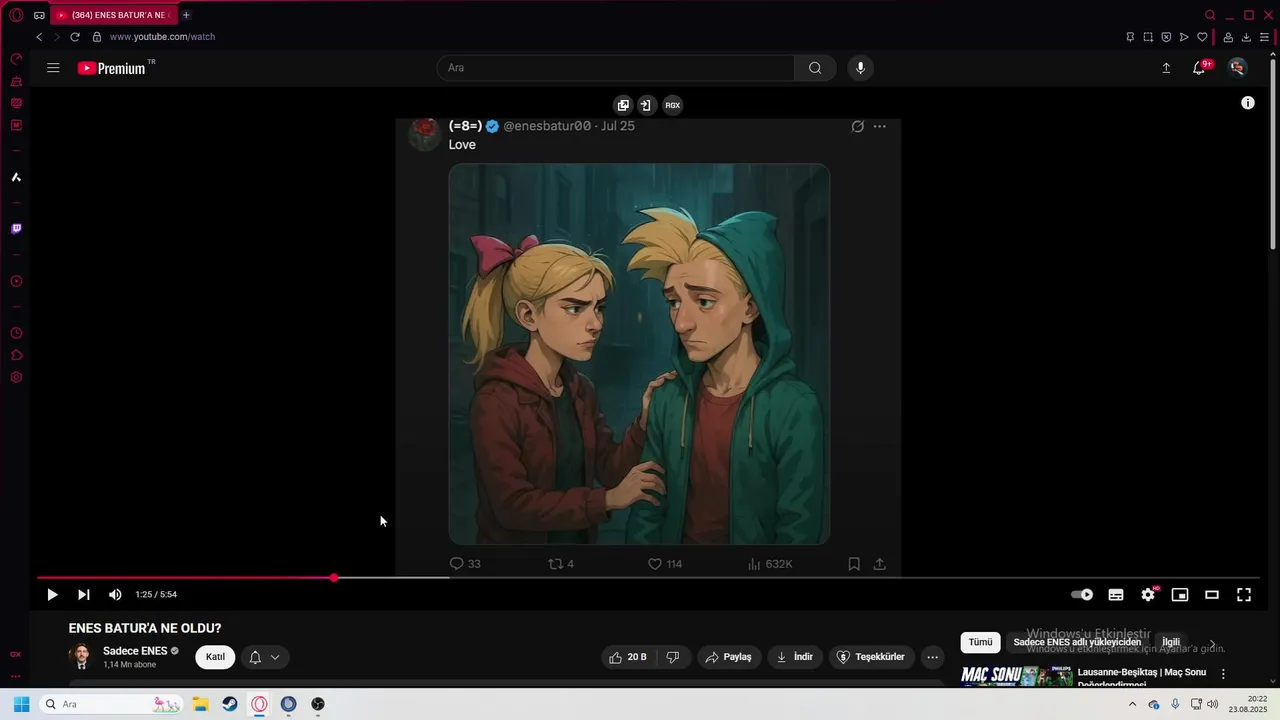Screen dimensions: 1280x720
Task: Open video player settings gear
Action: [x=1148, y=595]
